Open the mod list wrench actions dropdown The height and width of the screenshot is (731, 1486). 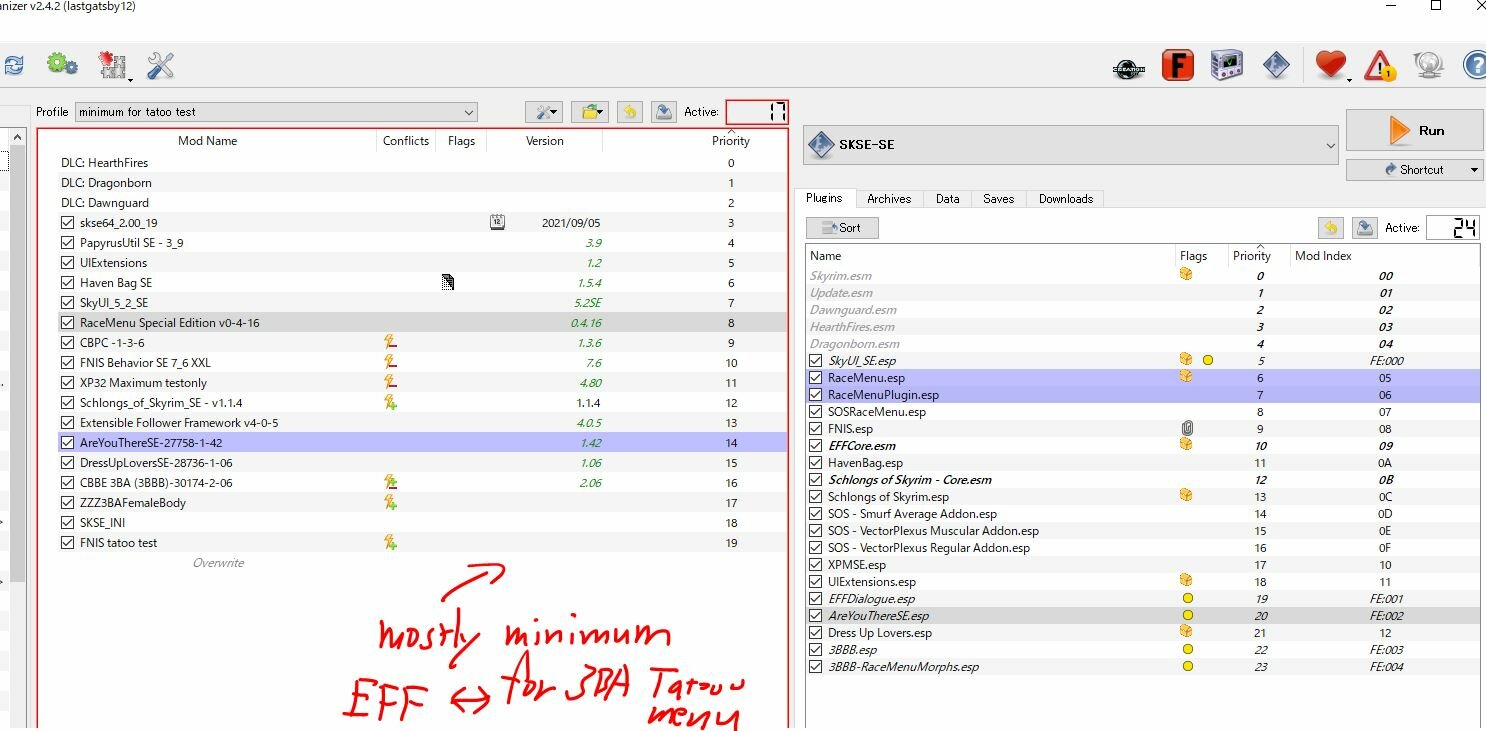coord(544,112)
